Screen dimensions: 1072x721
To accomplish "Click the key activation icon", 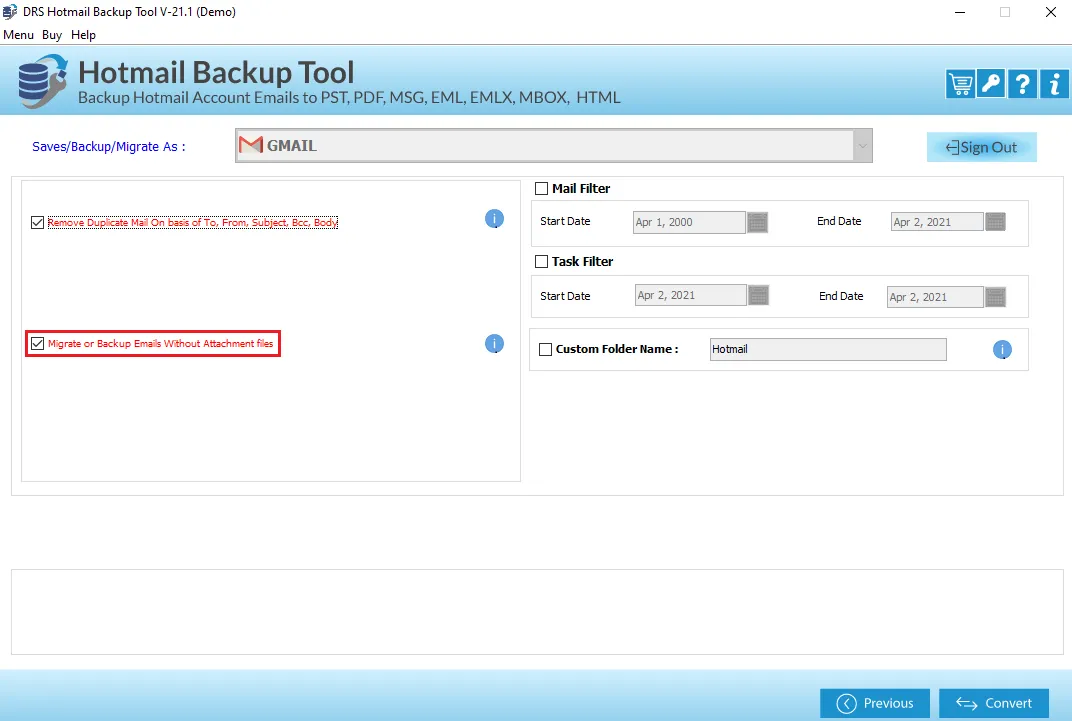I will [991, 84].
